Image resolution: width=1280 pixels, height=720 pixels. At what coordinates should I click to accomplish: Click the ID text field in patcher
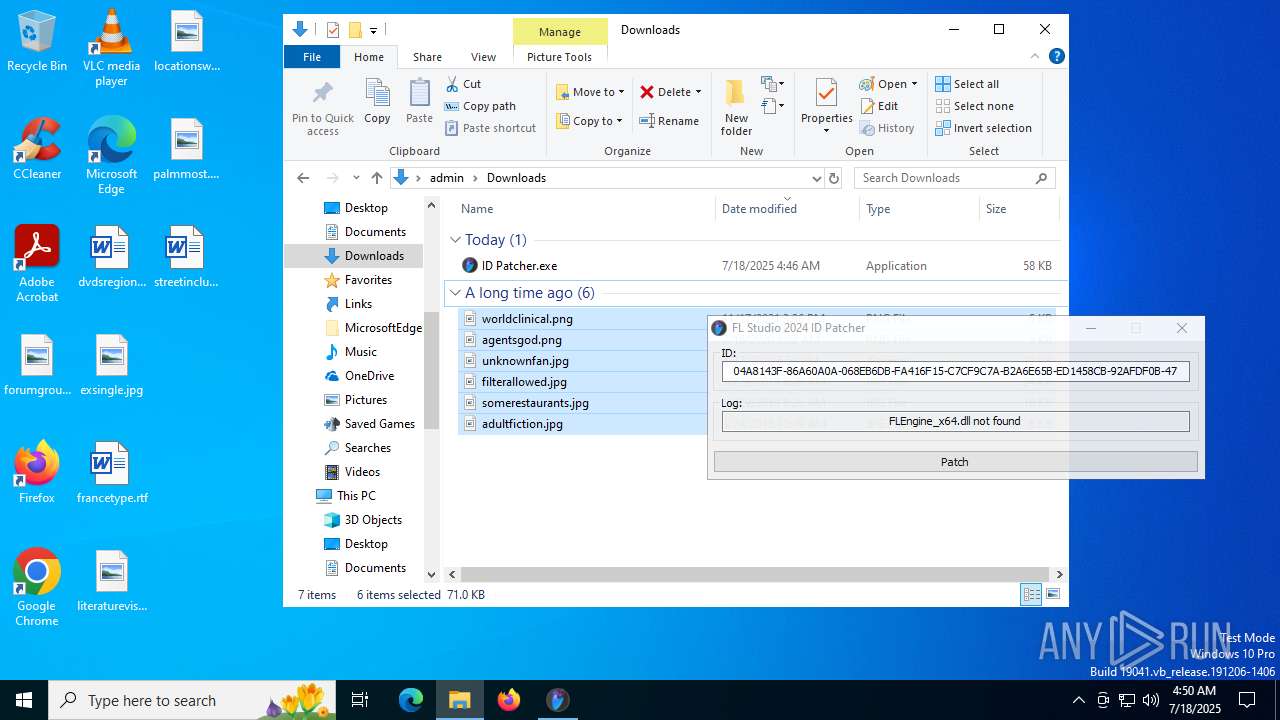pyautogui.click(x=955, y=371)
